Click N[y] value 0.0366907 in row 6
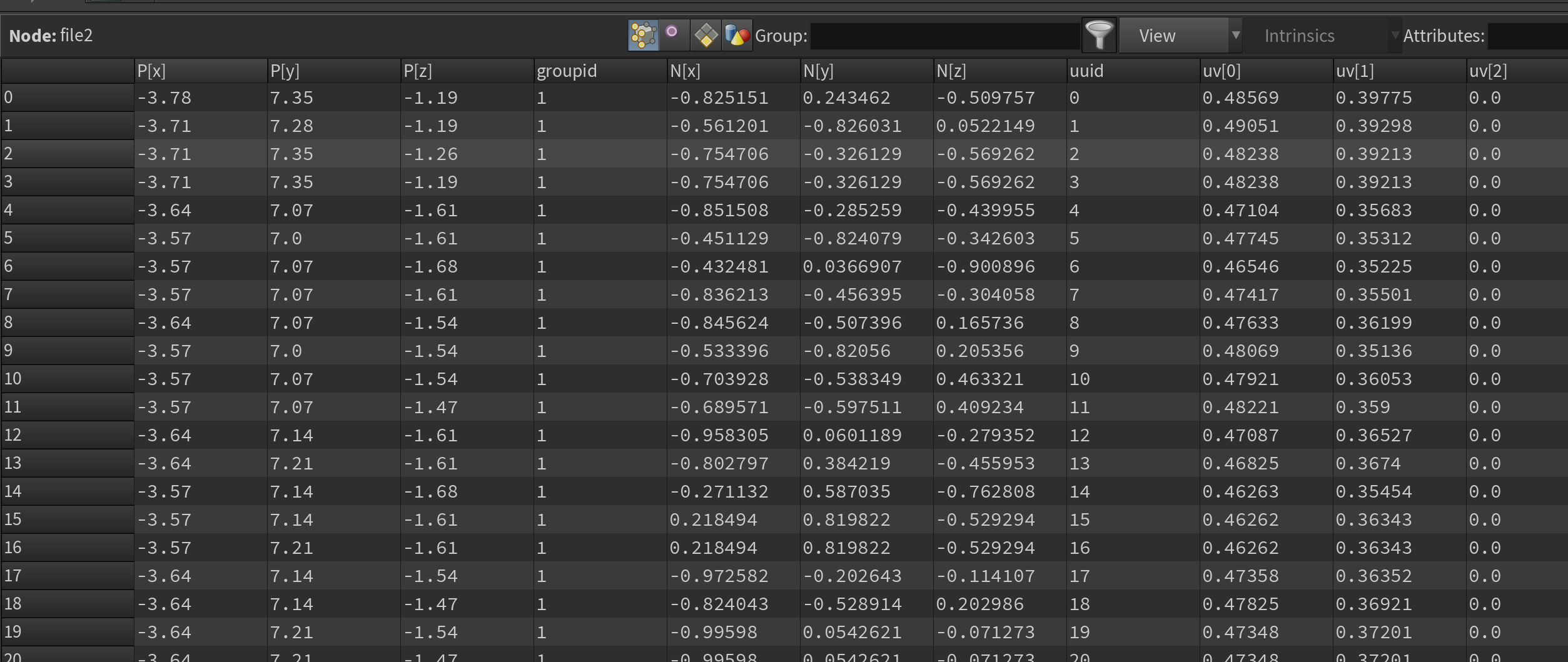 click(x=852, y=267)
